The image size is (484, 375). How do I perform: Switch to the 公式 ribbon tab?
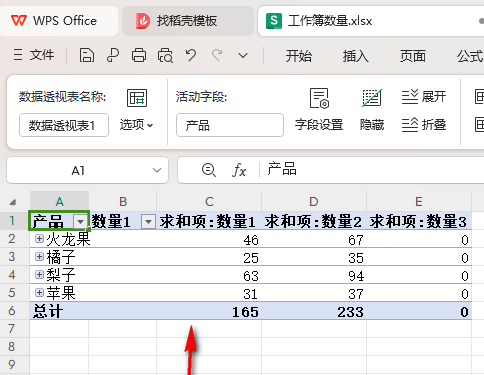(470, 56)
